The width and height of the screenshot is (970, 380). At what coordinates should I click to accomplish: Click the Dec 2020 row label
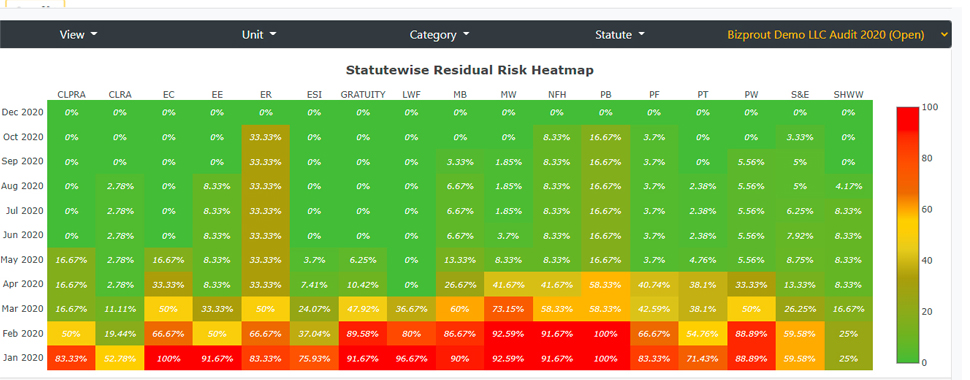click(23, 112)
